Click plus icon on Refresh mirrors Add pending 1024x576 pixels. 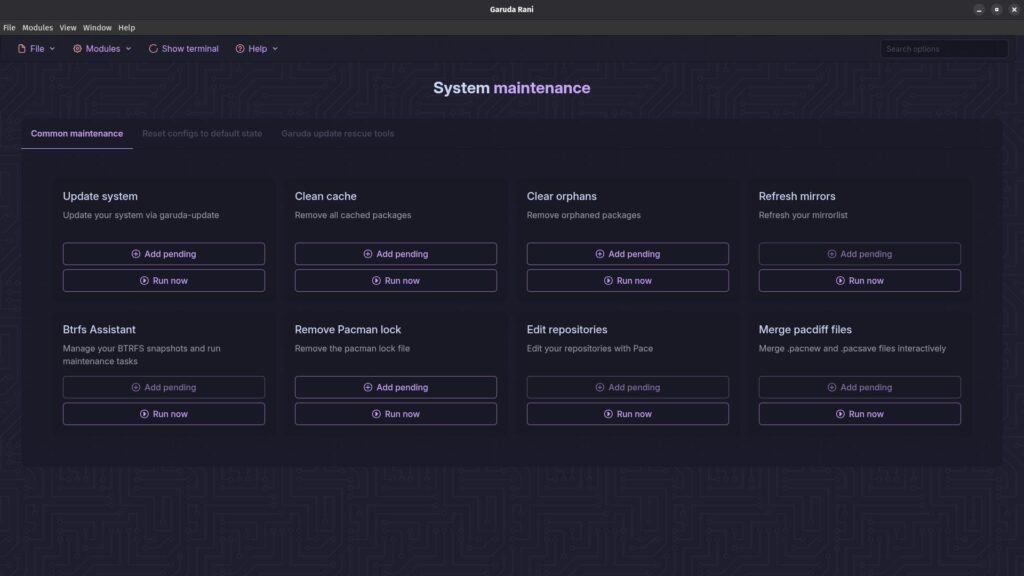pos(831,254)
